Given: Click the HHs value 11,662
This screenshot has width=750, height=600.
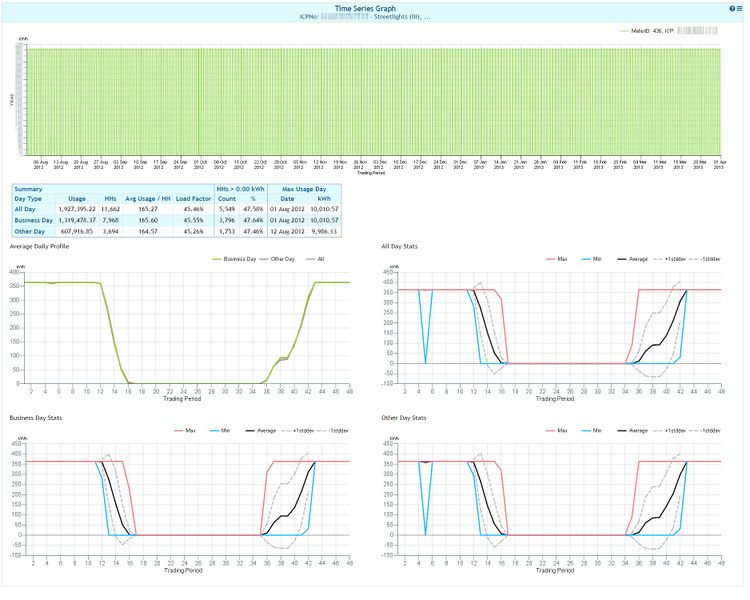Looking at the screenshot, I should point(110,209).
